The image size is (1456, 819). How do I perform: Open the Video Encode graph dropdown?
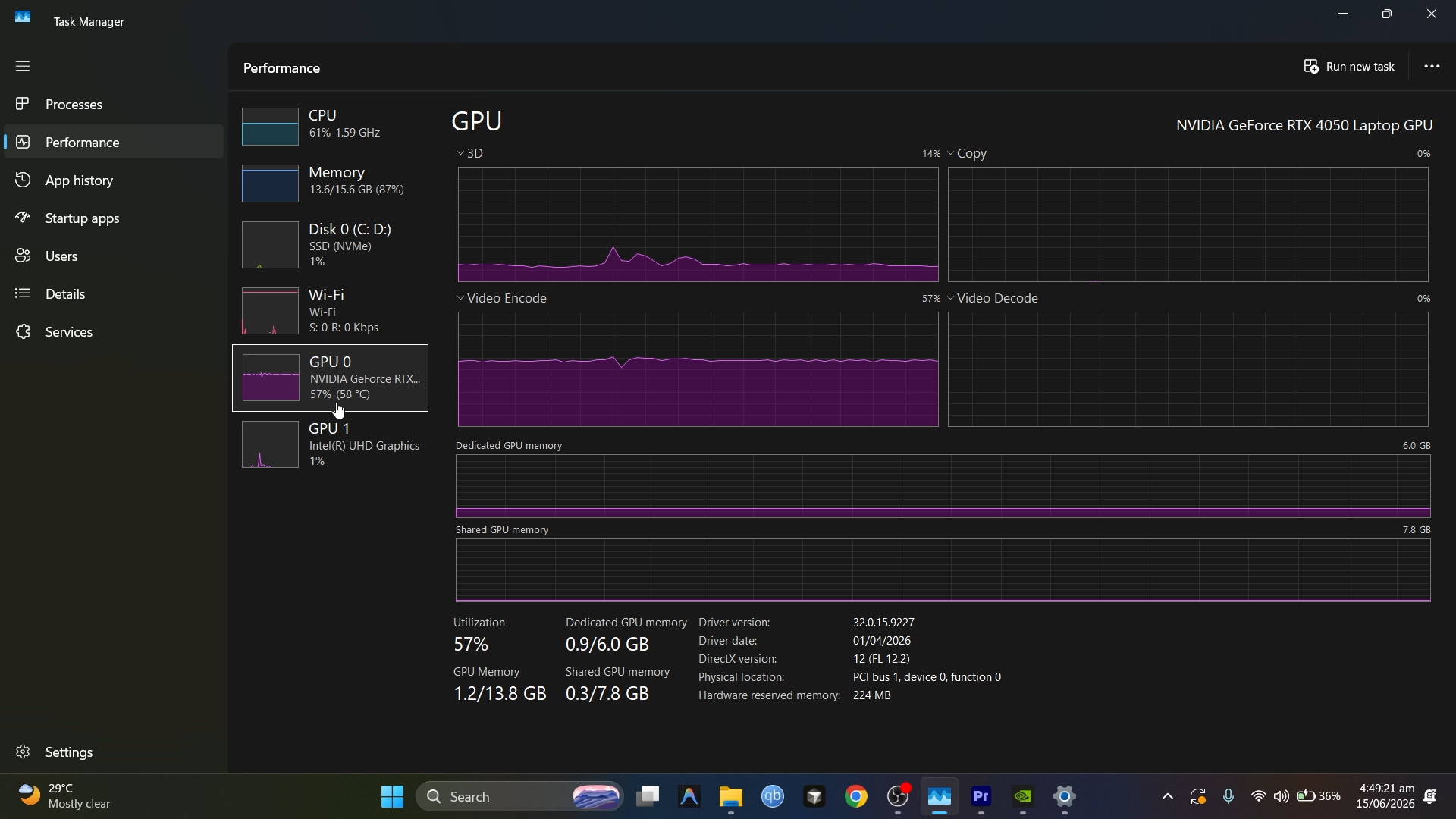[460, 298]
